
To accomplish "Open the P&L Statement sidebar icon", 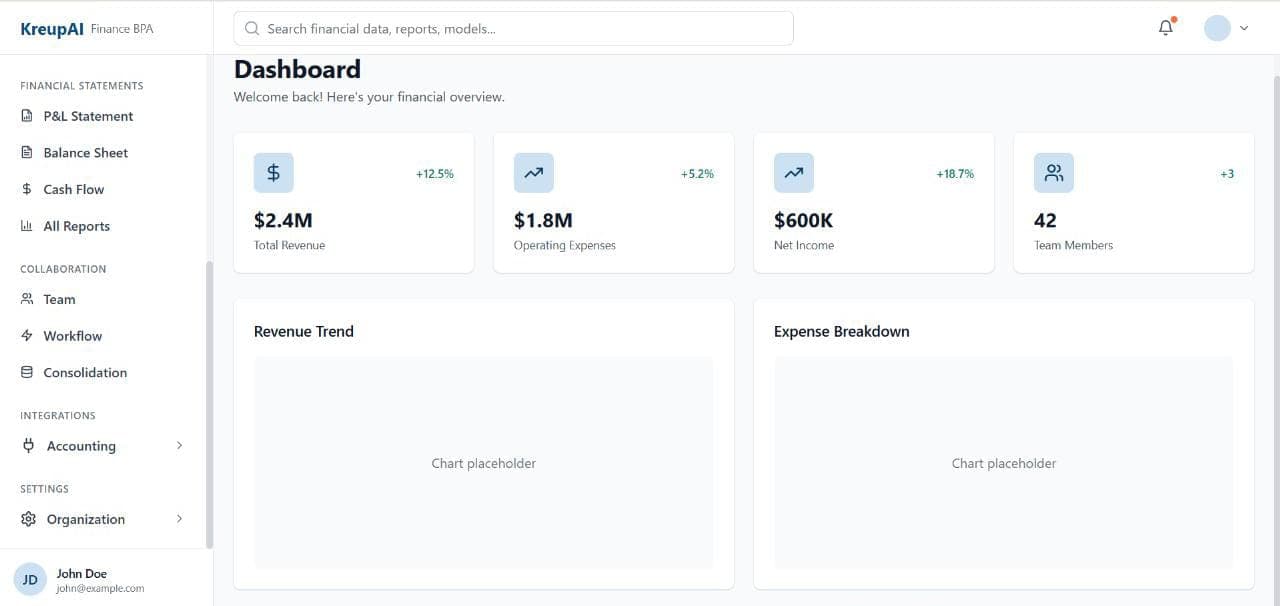I will [x=26, y=116].
